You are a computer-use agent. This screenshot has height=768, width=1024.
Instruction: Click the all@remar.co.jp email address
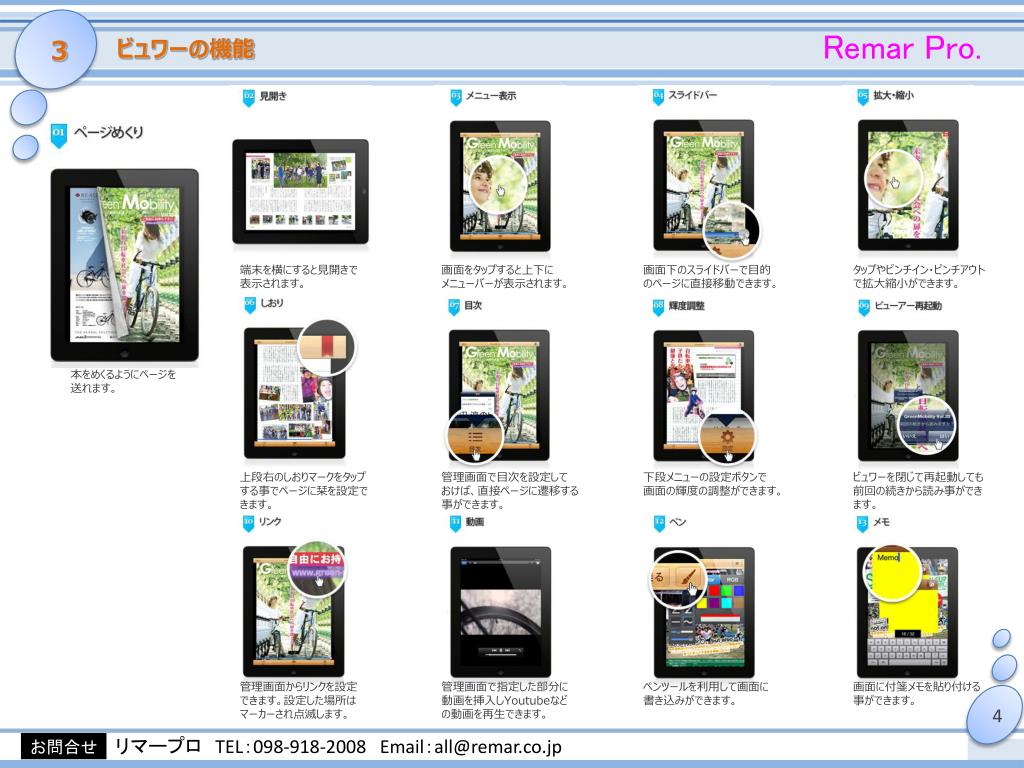click(x=498, y=746)
